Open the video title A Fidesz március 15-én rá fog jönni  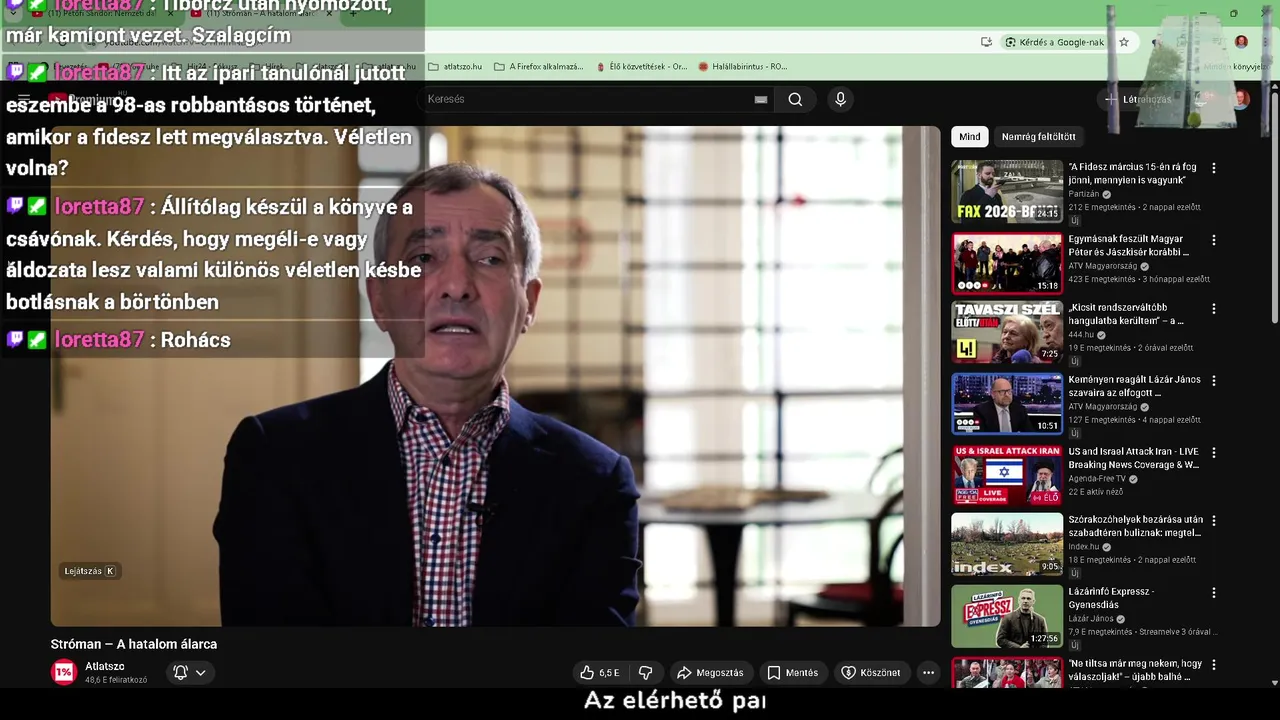click(x=1132, y=174)
